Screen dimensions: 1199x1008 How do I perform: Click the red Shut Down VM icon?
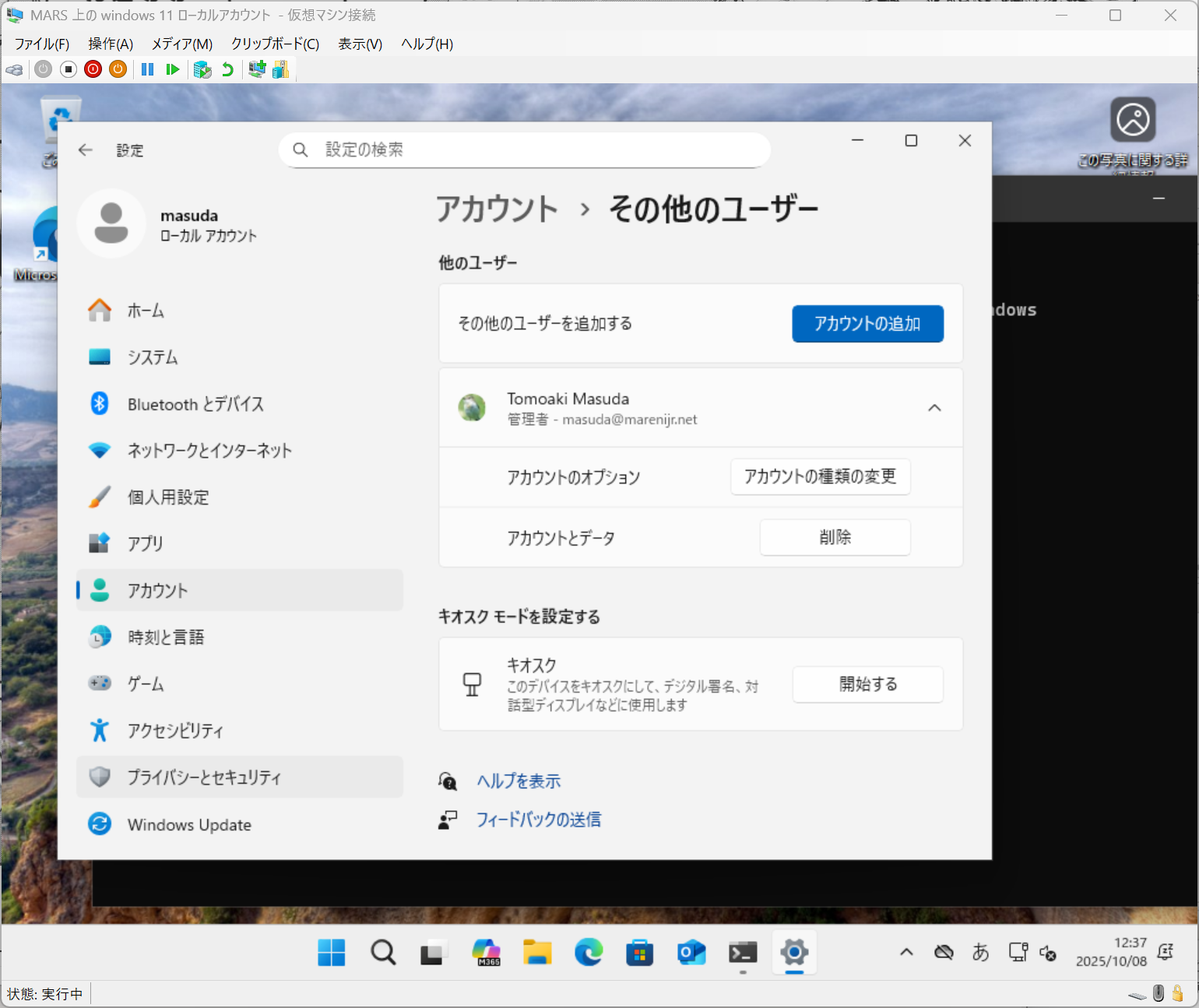(x=93, y=70)
